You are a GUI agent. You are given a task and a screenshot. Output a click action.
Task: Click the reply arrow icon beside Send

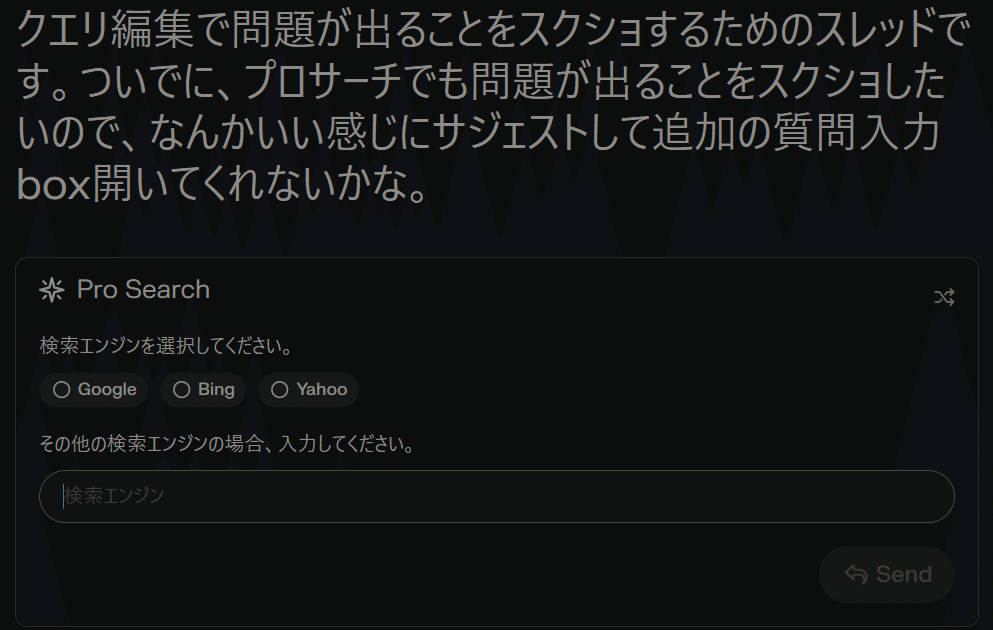[x=856, y=574]
